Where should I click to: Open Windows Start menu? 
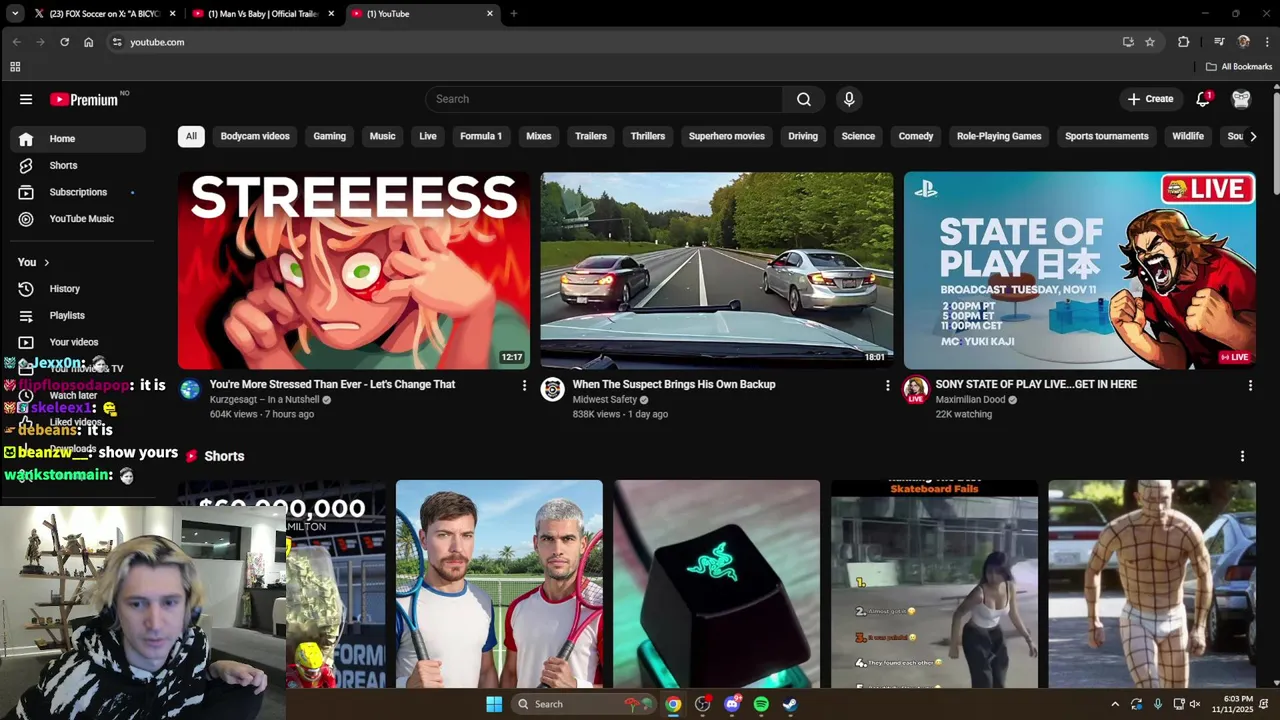click(x=494, y=704)
